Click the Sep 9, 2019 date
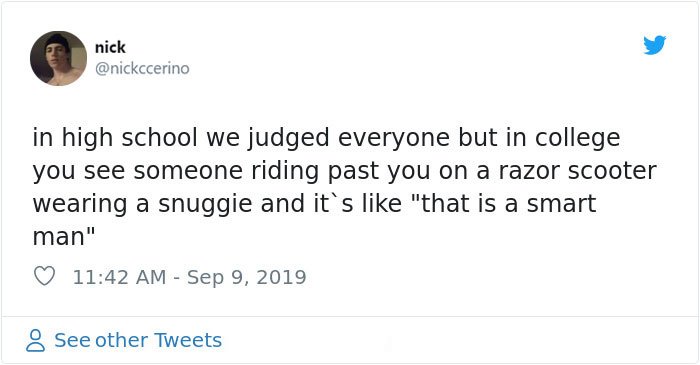This screenshot has height=365, width=700. (x=246, y=277)
